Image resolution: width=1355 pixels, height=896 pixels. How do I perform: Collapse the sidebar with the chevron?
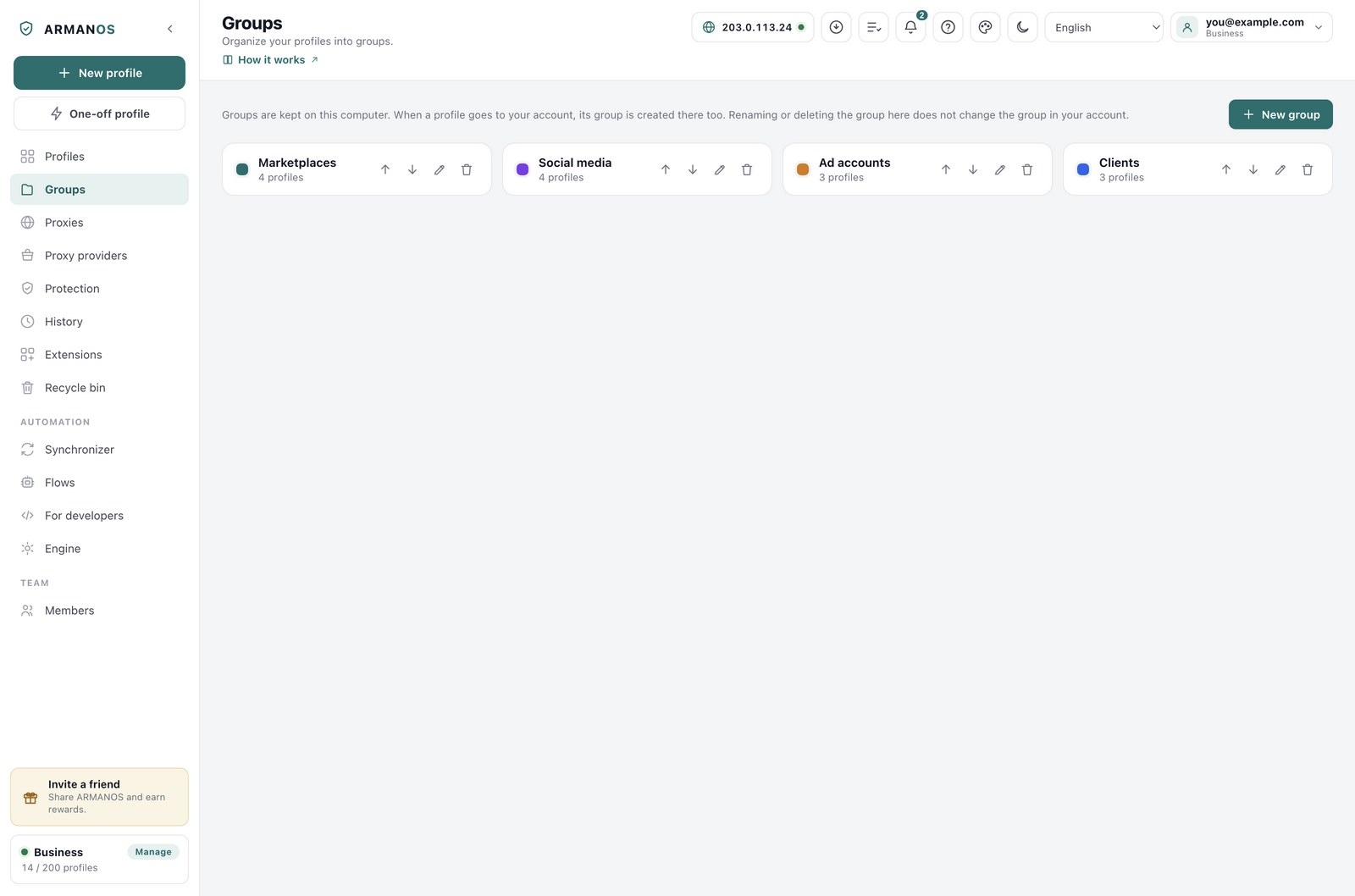(x=170, y=29)
